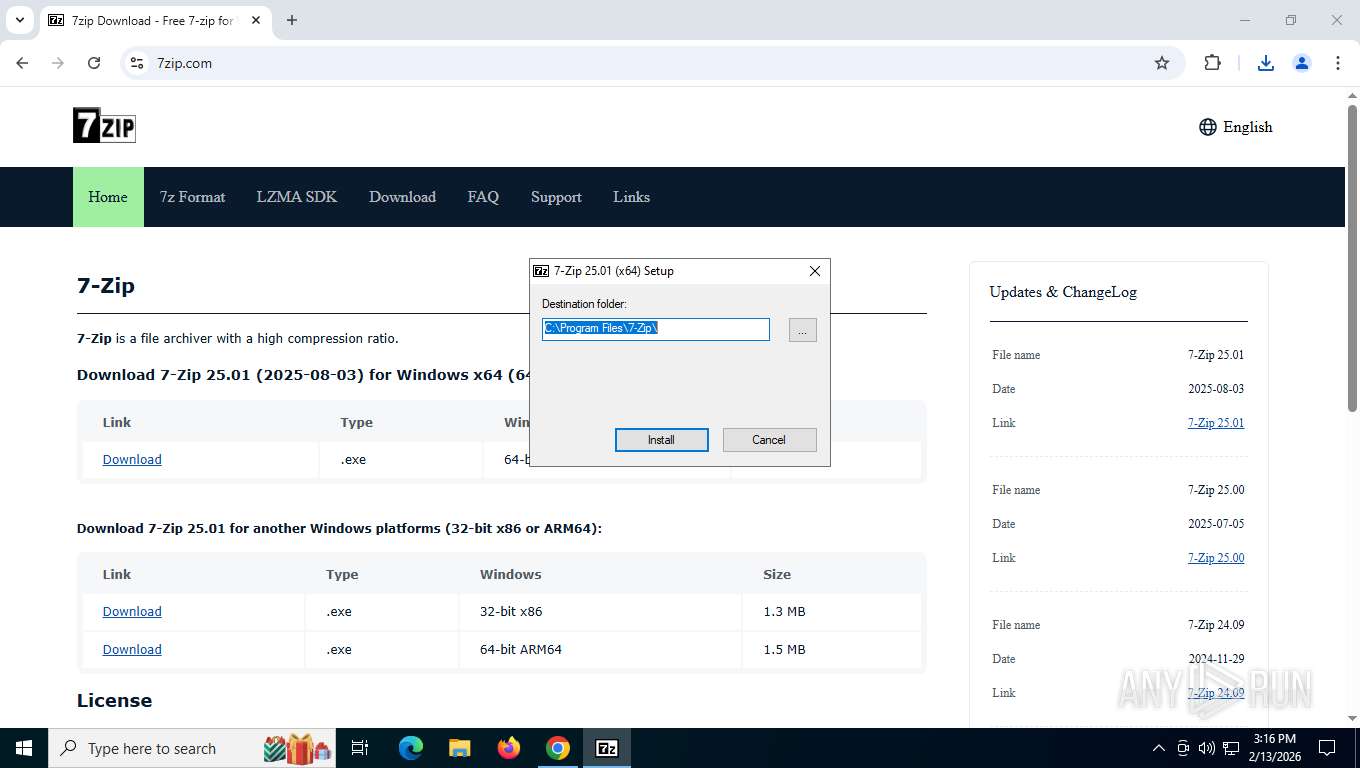Browse for destination folder with ... button

pyautogui.click(x=803, y=330)
